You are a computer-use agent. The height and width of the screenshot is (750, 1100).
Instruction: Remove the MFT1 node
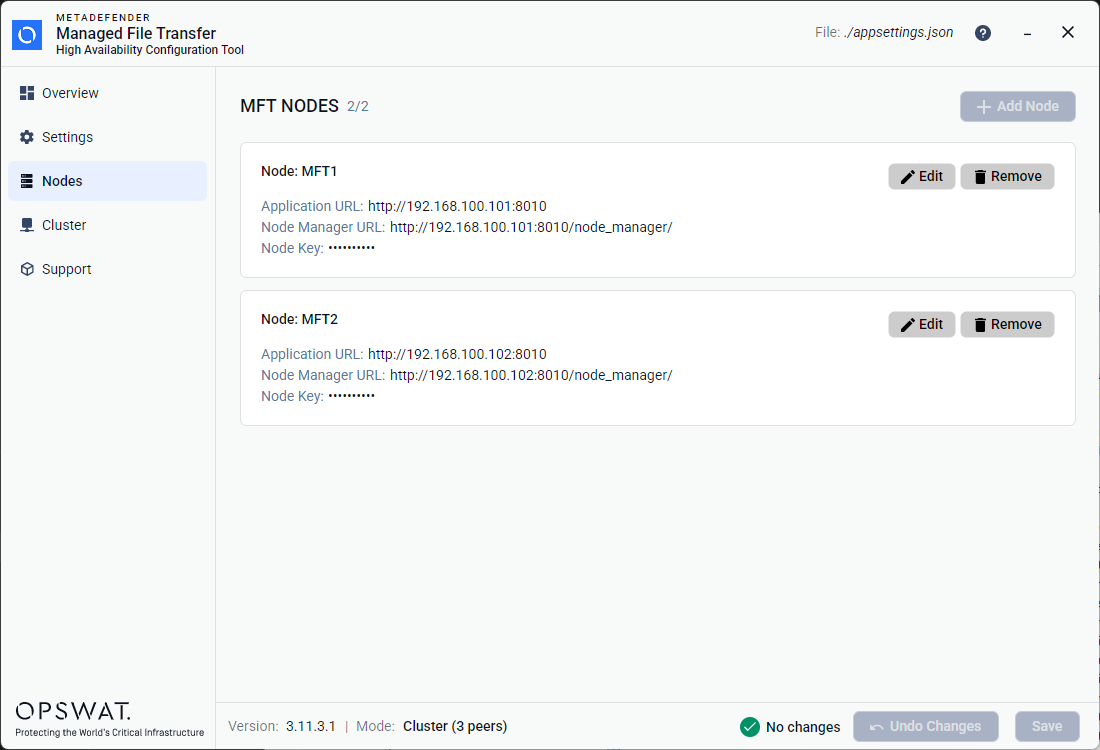click(x=1007, y=177)
